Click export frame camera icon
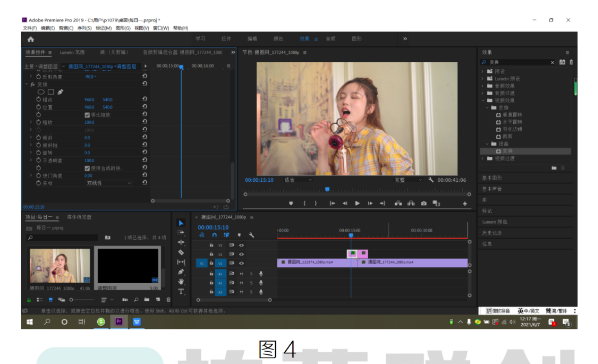 click(x=424, y=203)
